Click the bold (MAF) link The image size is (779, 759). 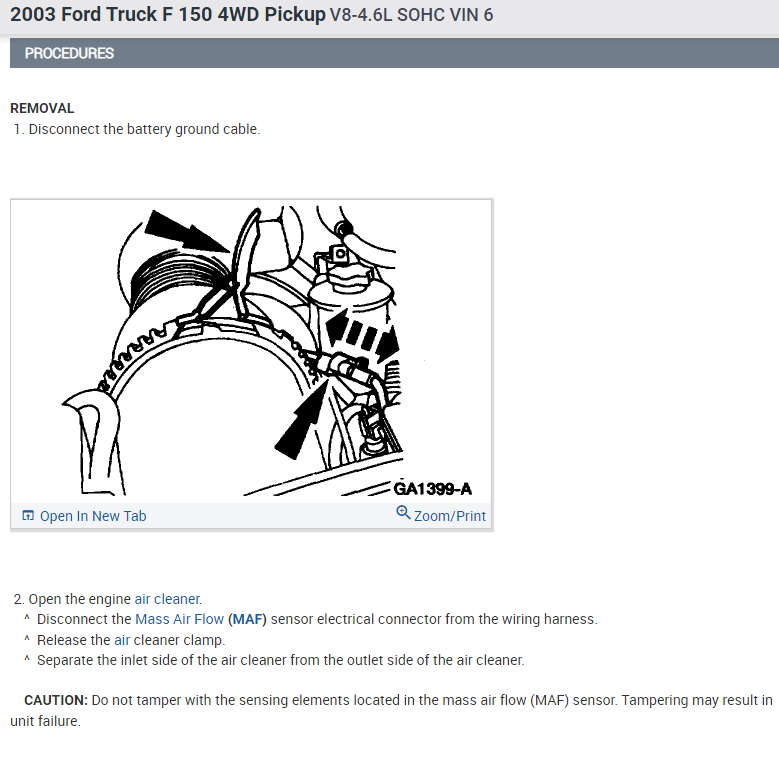click(247, 619)
